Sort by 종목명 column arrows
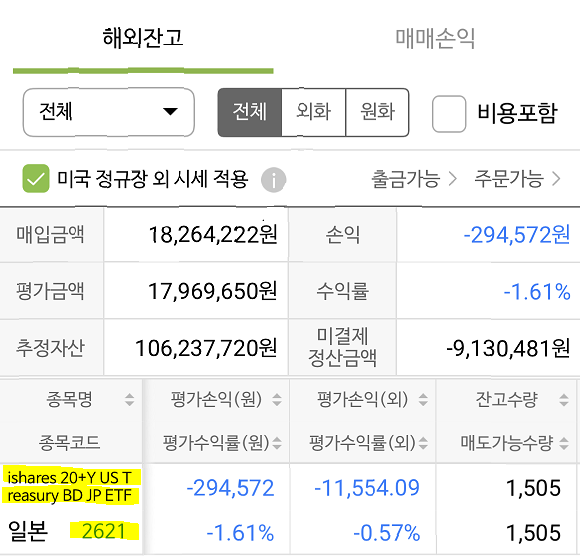The height and width of the screenshot is (556, 580). coord(129,400)
